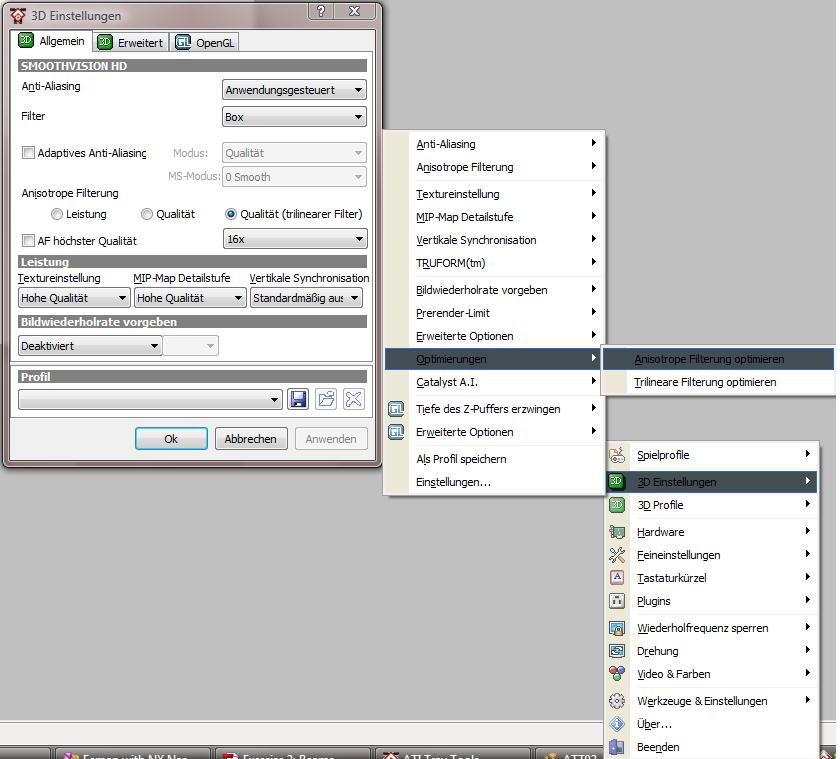The height and width of the screenshot is (759, 840).
Task: Load a profile with the open folder icon
Action: (x=326, y=399)
